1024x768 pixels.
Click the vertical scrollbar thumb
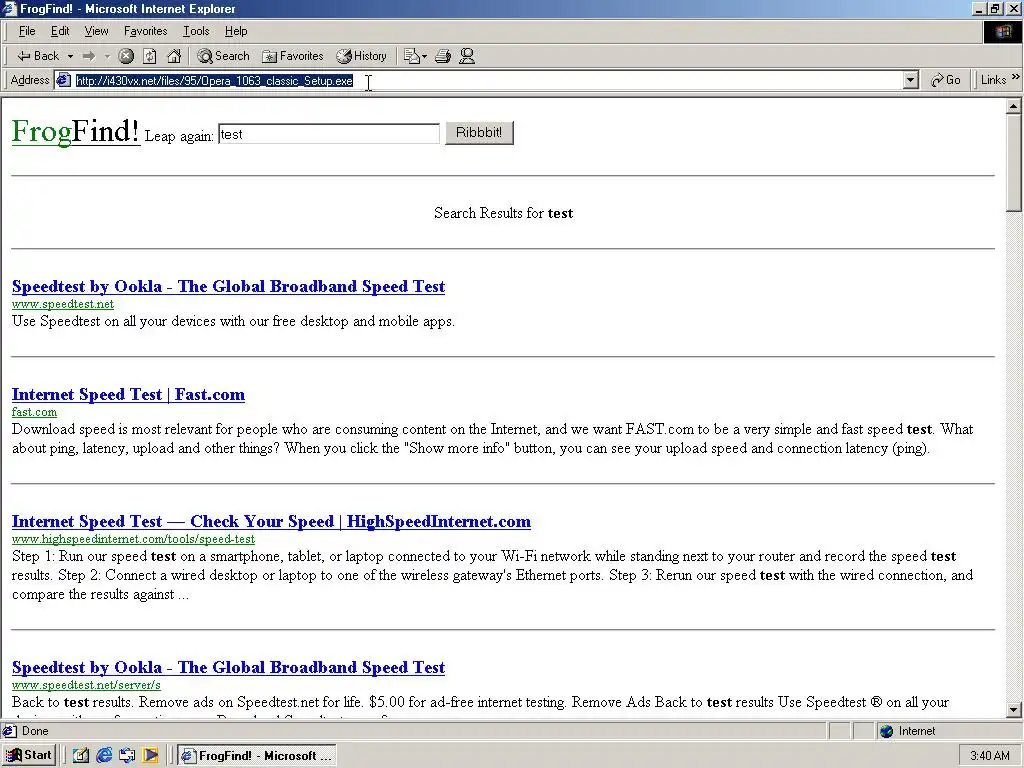point(1014,163)
